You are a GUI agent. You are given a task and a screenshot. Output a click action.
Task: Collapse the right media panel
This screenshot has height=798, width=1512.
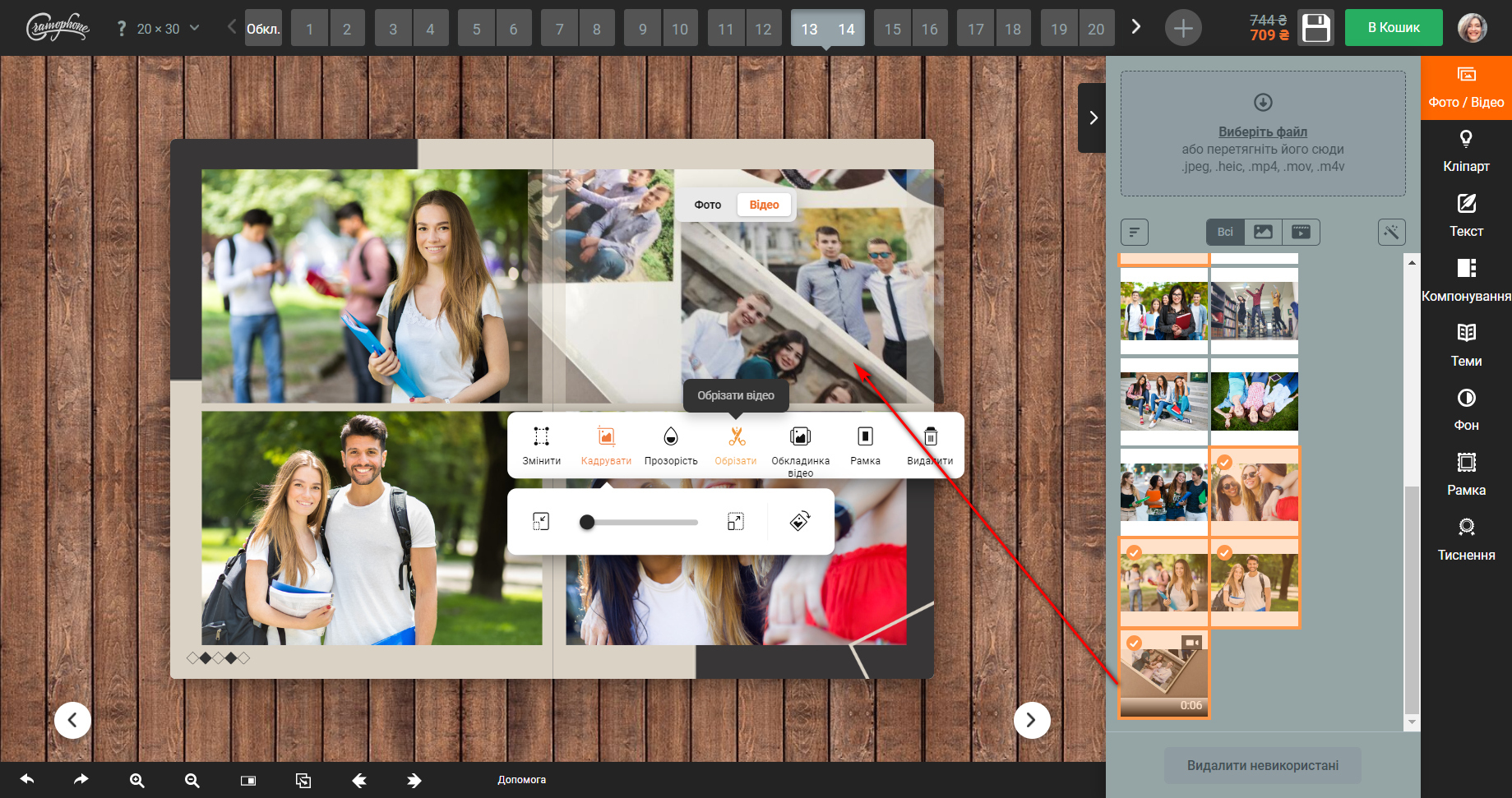(x=1093, y=118)
